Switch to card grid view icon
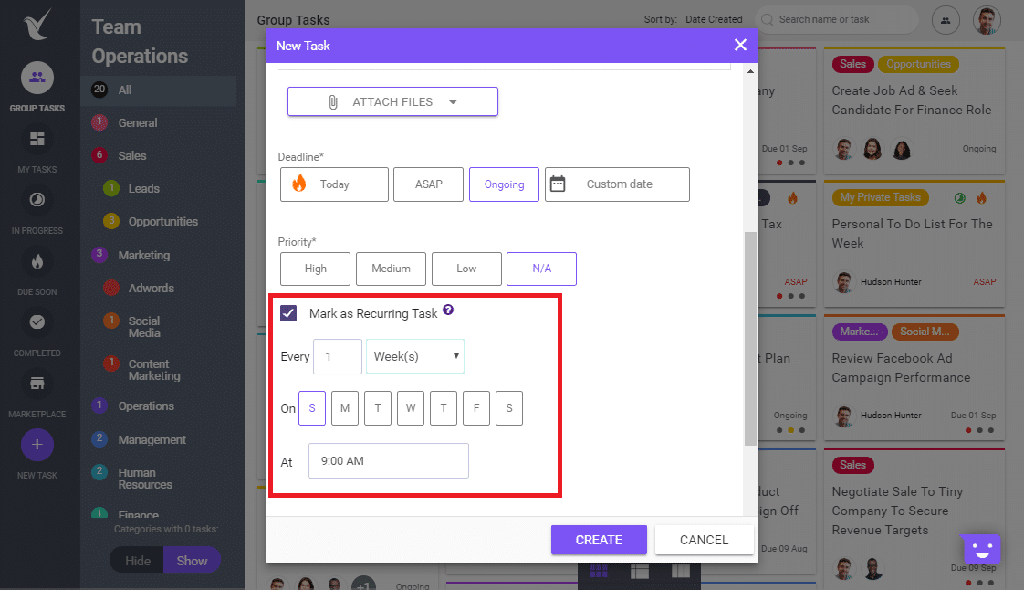 click(x=599, y=570)
